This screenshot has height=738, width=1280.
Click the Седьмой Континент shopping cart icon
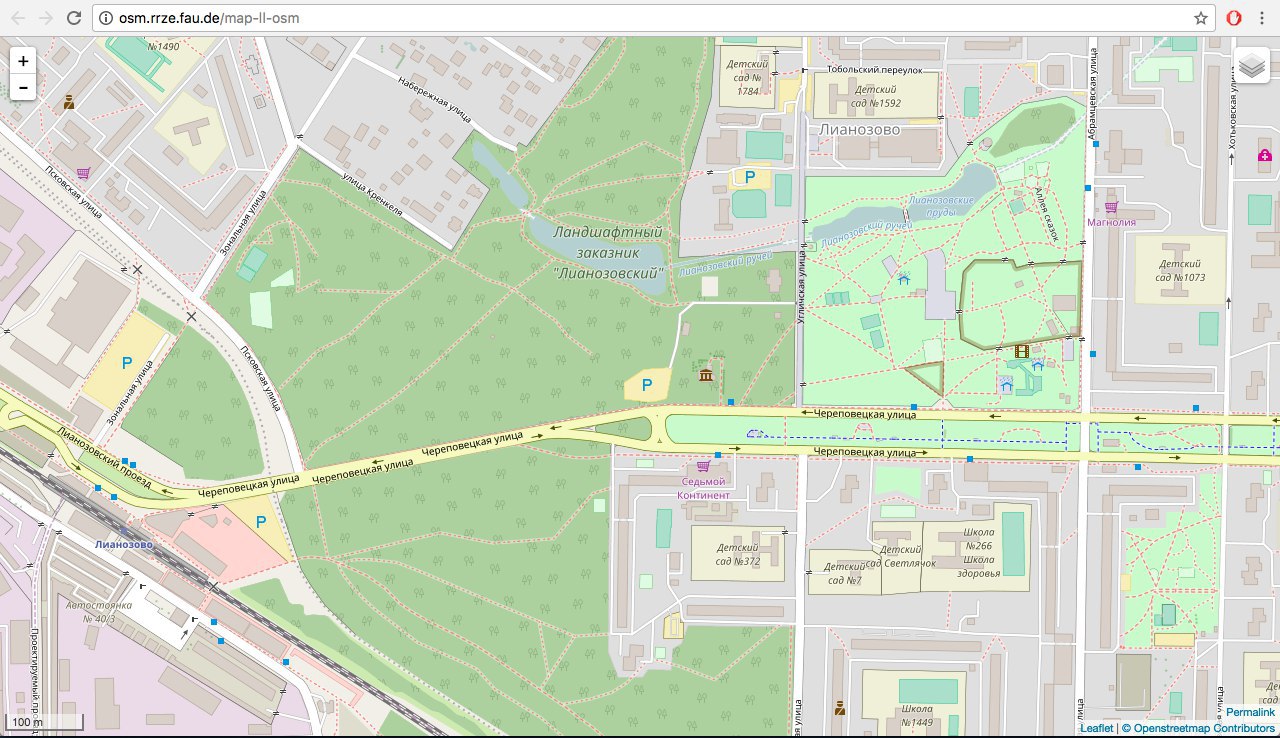tap(703, 466)
